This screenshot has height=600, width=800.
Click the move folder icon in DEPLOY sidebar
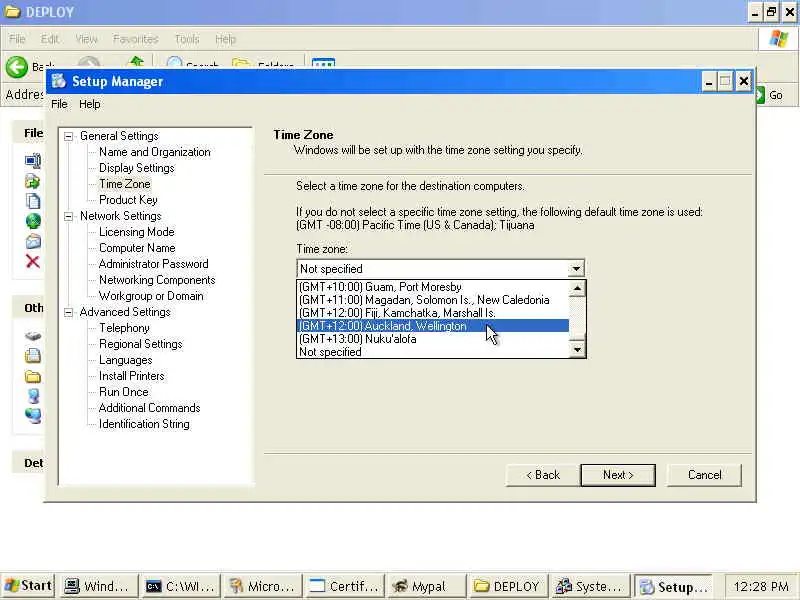33,181
